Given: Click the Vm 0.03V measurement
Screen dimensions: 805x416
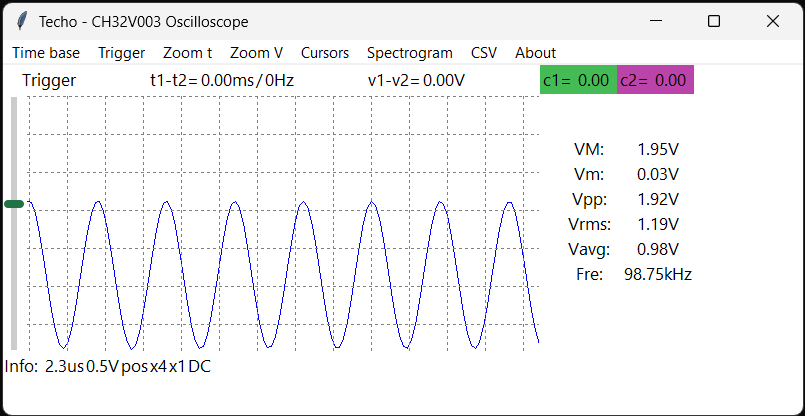Looking at the screenshot, I should (627, 175).
